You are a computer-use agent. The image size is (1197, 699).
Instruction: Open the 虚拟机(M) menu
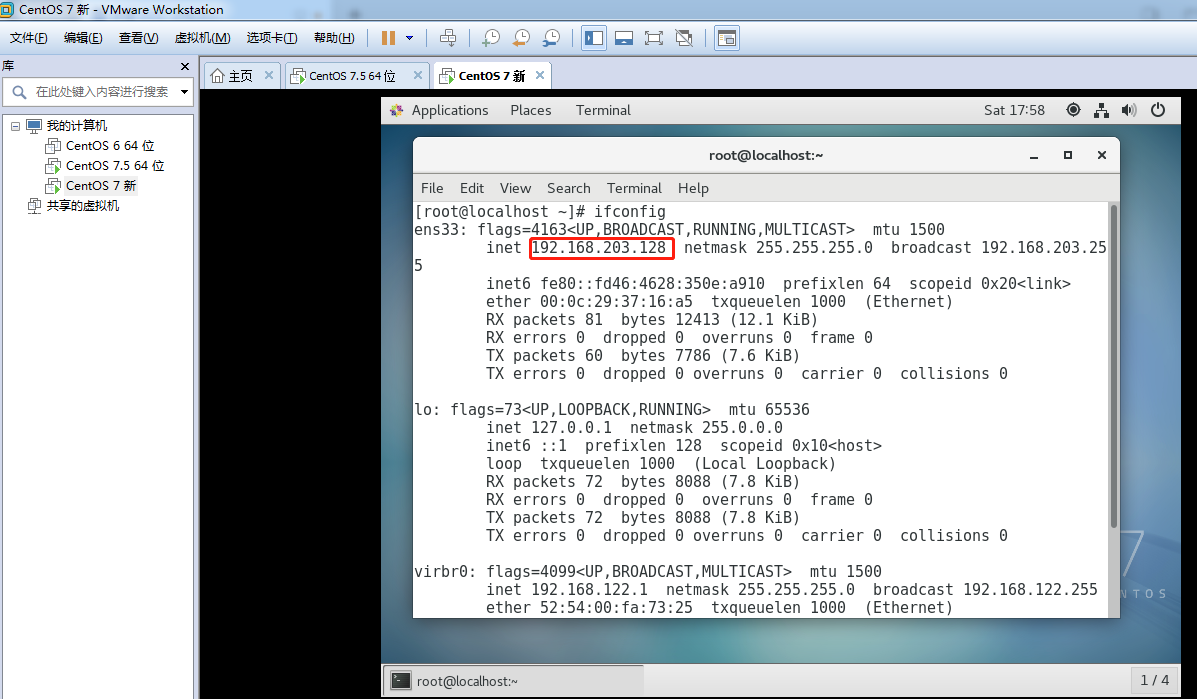pos(202,38)
